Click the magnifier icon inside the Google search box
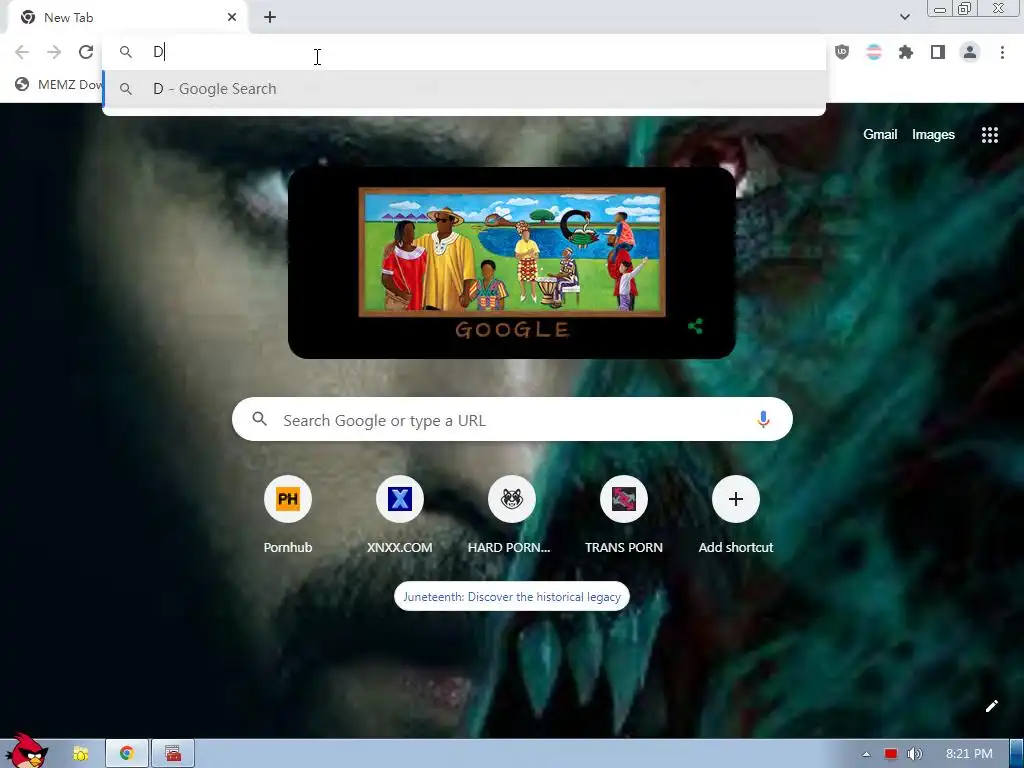This screenshot has width=1024, height=768. click(x=260, y=419)
